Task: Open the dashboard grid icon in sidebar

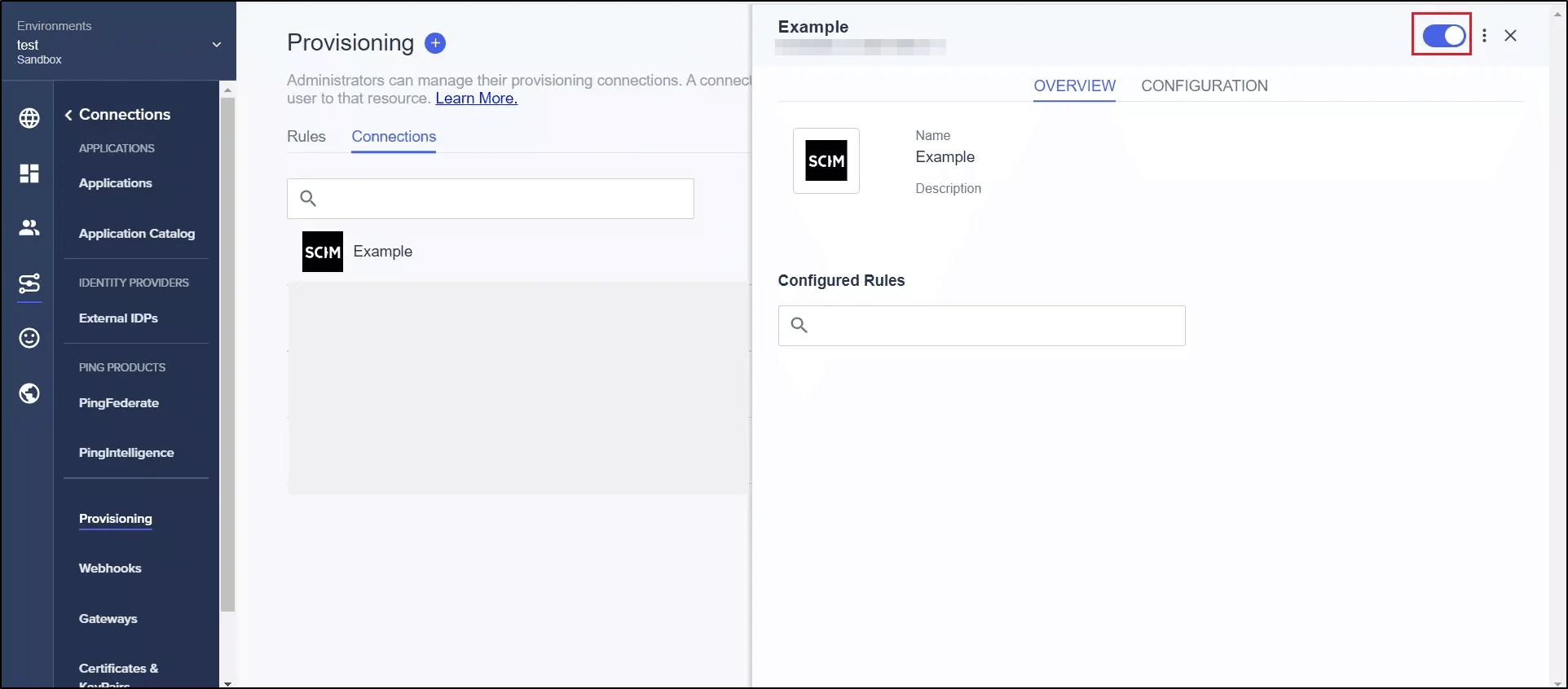Action: point(29,173)
